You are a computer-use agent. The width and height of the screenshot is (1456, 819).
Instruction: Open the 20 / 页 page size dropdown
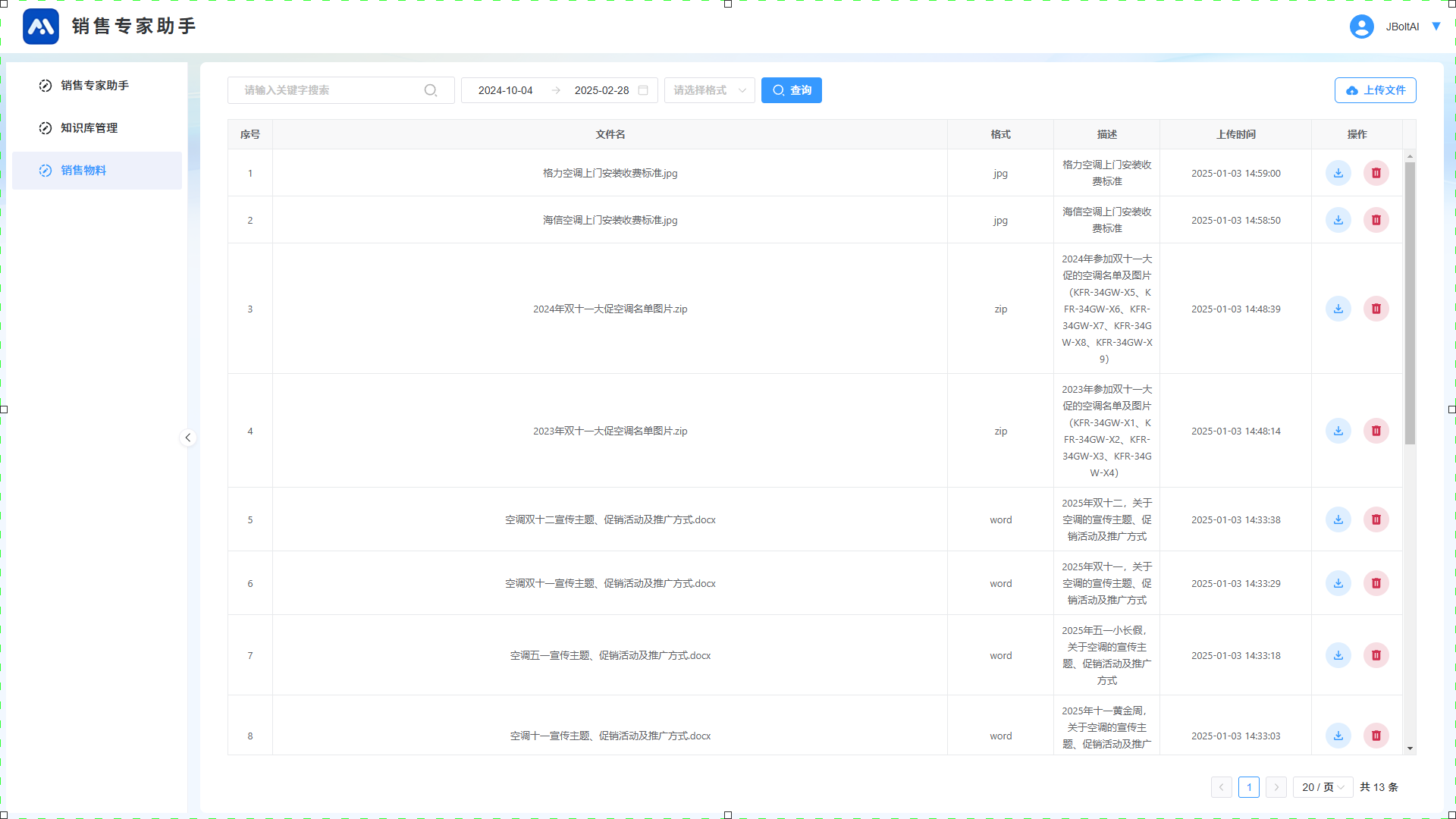(1323, 787)
